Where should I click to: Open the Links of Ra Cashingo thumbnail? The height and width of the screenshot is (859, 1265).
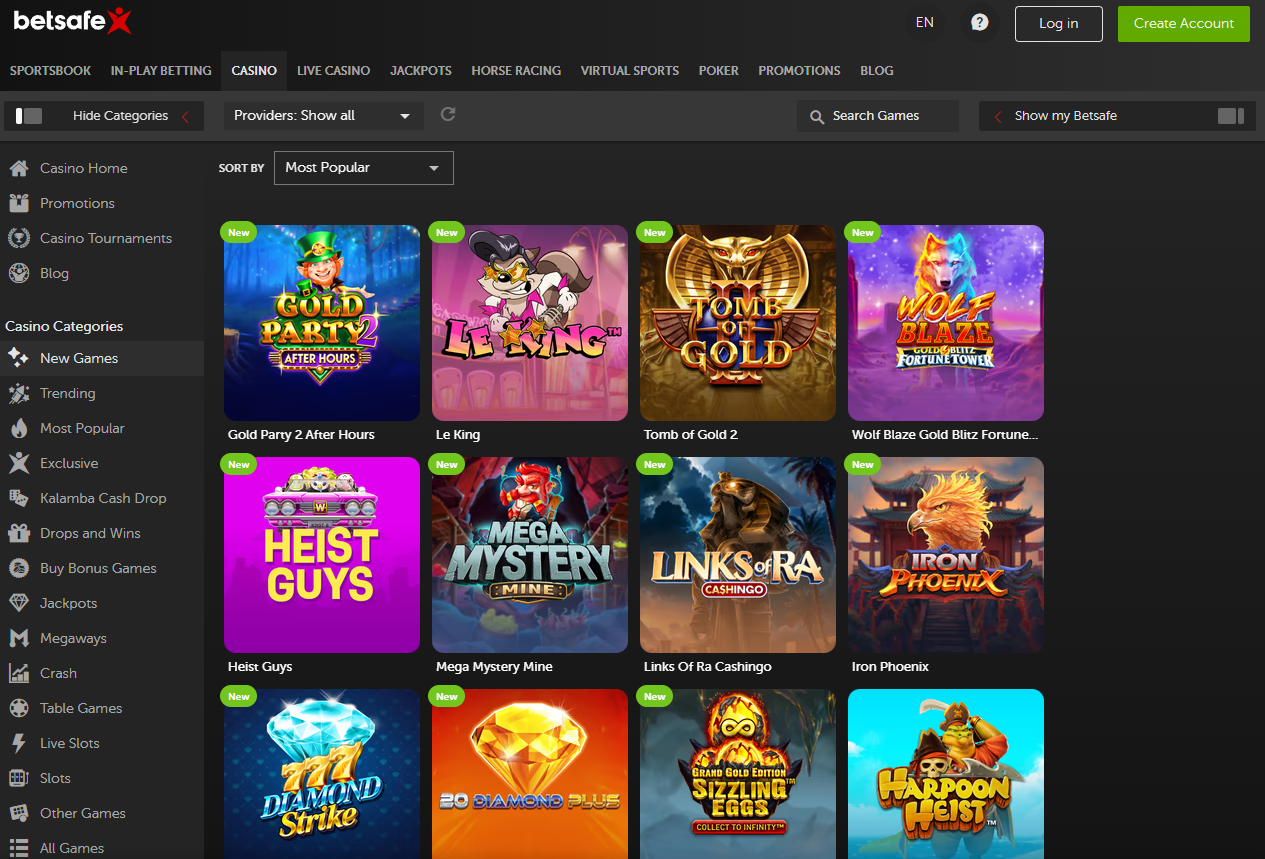pyautogui.click(x=738, y=555)
